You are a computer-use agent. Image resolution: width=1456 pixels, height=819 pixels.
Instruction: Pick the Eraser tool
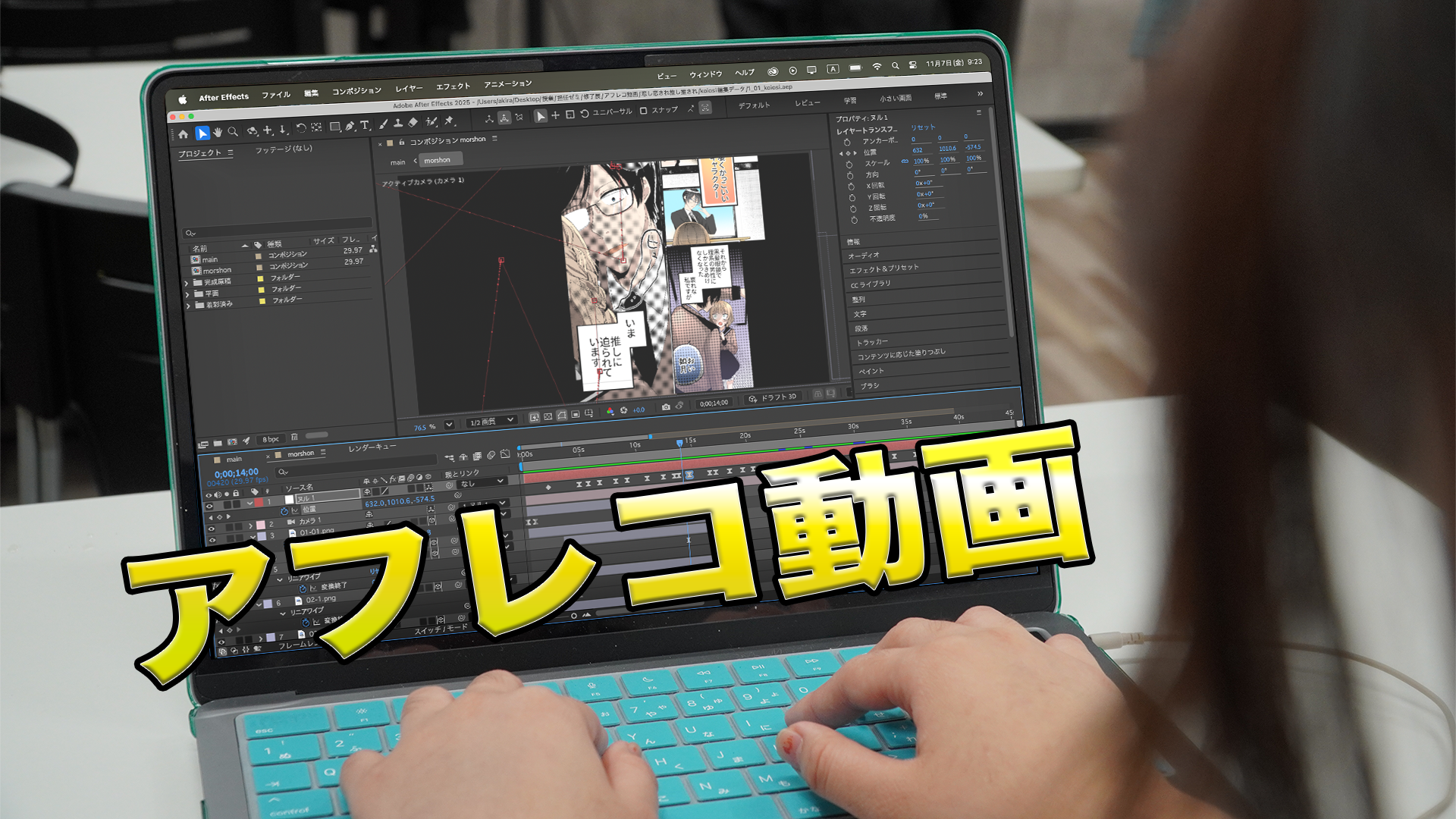click(x=413, y=122)
